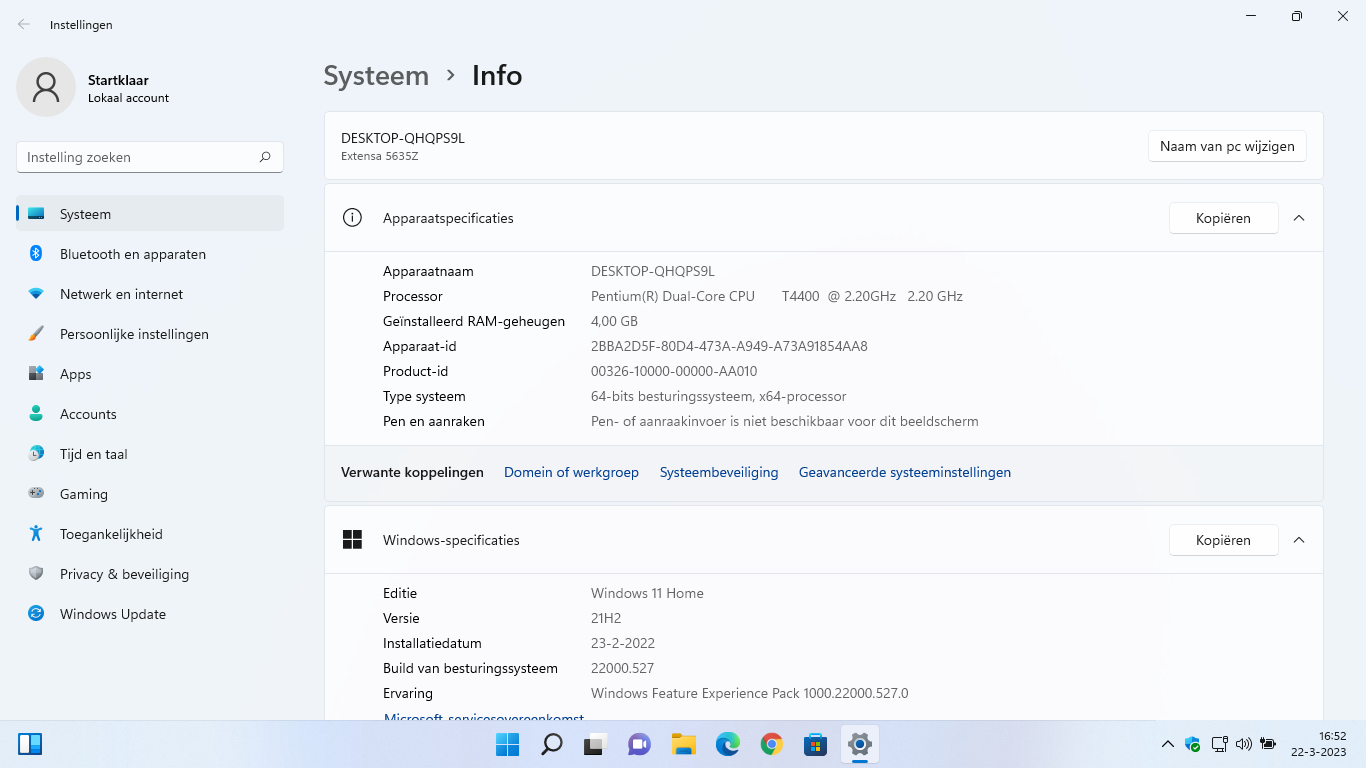The height and width of the screenshot is (768, 1366).
Task: Click the volume speaker tray icon
Action: click(x=1244, y=744)
